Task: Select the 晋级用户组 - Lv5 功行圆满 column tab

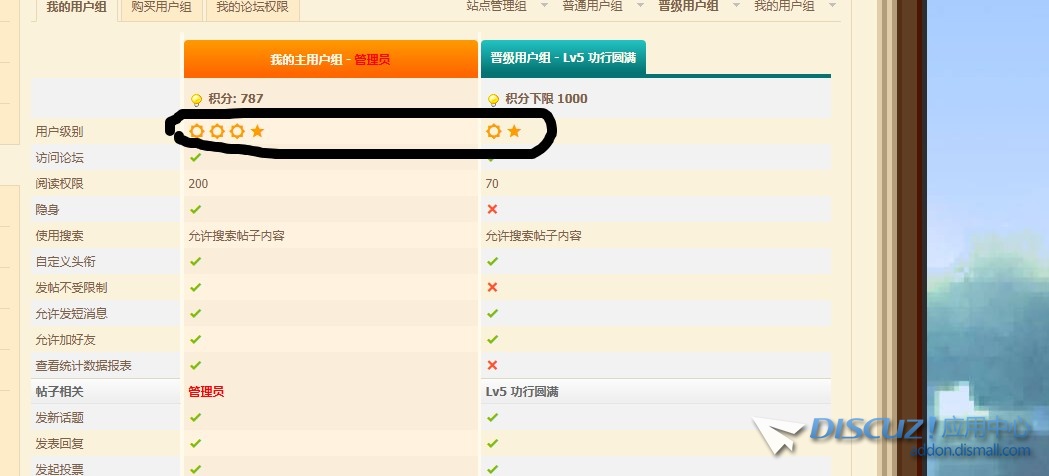Action: 563,58
